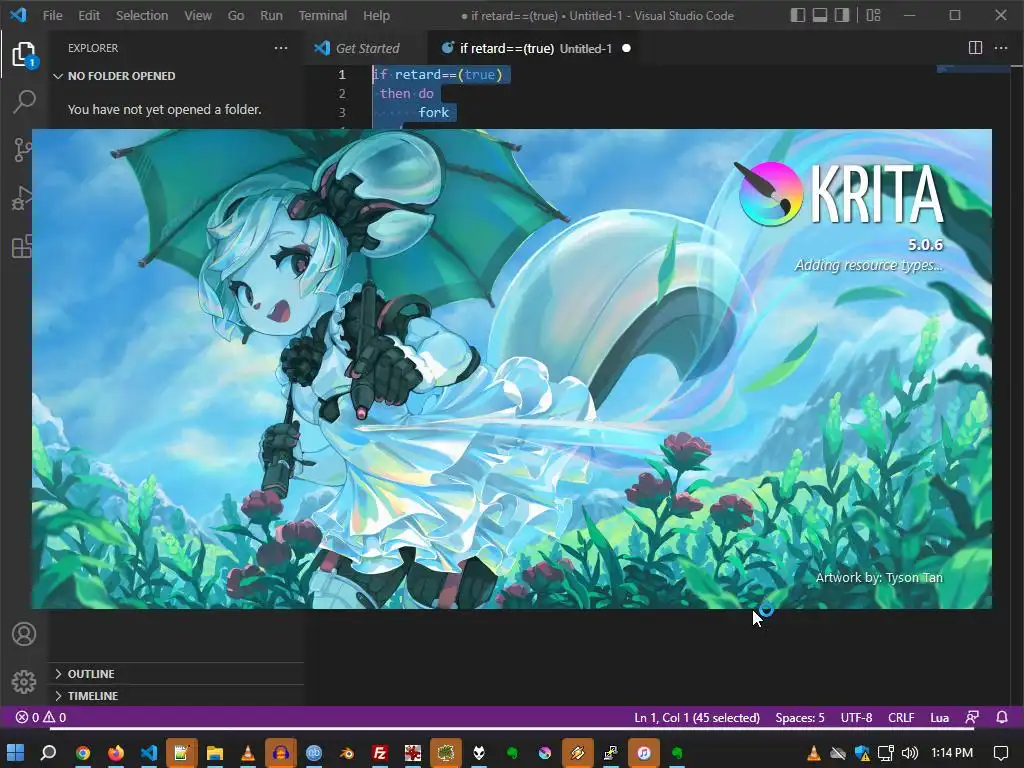Open Blender from the taskbar
1024x768 pixels.
pos(347,753)
